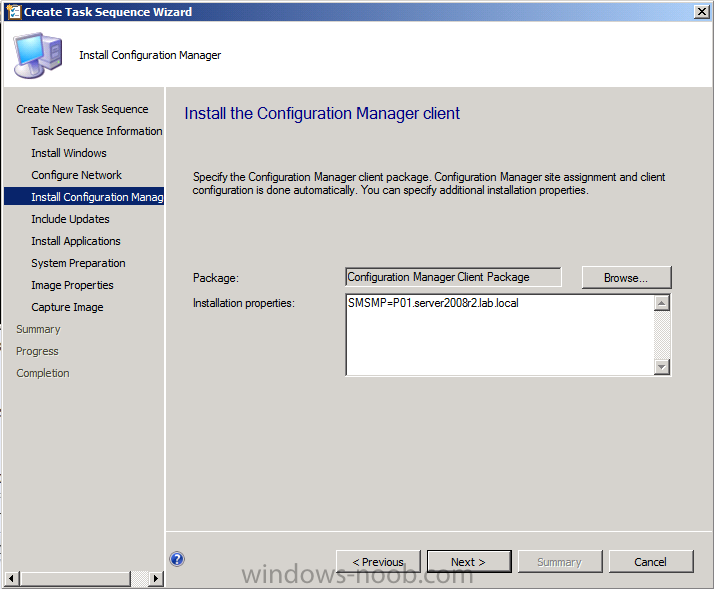Click right arrow of sidebar horizontal scrollbar
This screenshot has height=589, width=714.
coord(156,579)
